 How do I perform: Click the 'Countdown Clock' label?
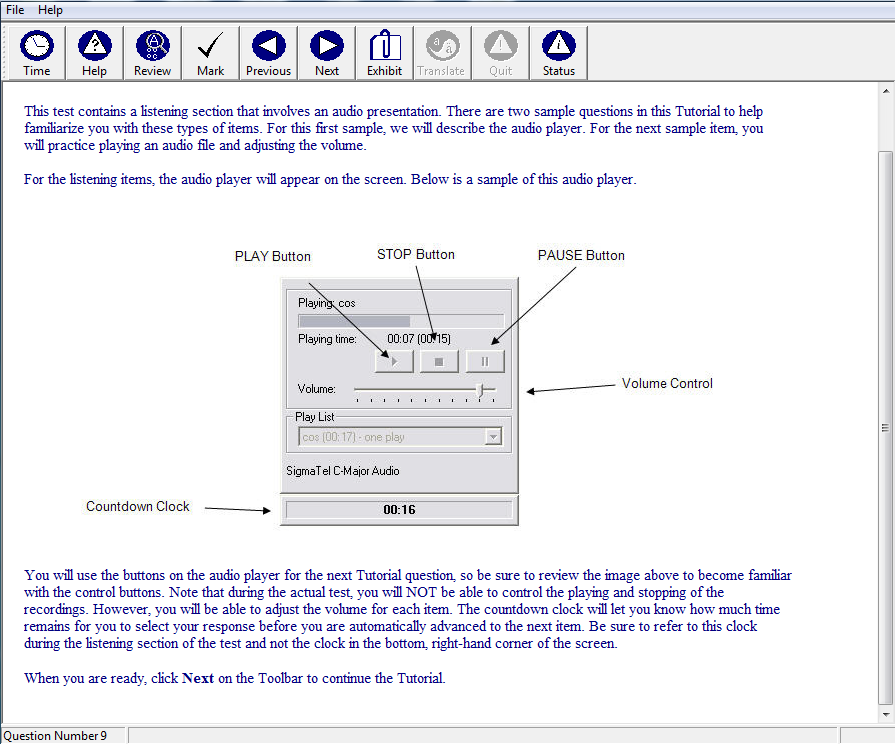(x=138, y=506)
